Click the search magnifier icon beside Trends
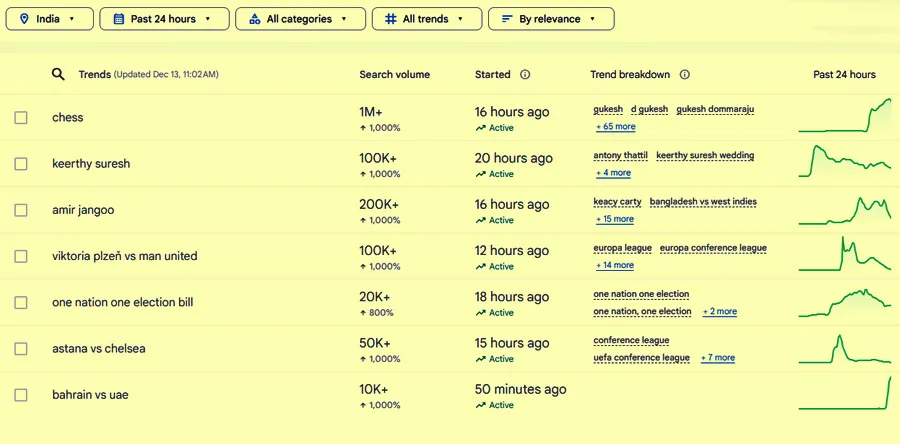900x444 pixels. [x=58, y=74]
